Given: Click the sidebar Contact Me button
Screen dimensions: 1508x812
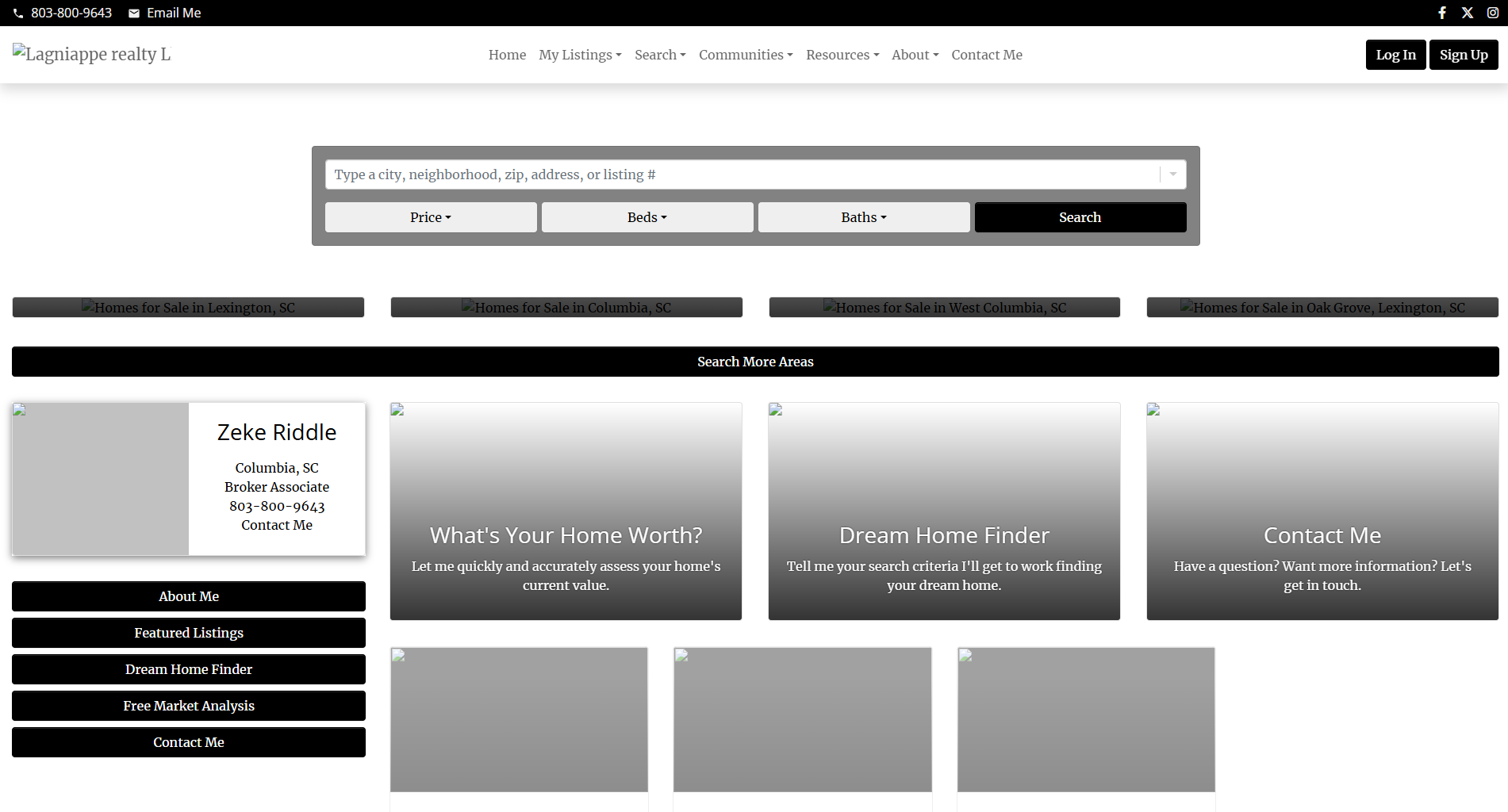Looking at the screenshot, I should pyautogui.click(x=189, y=742).
